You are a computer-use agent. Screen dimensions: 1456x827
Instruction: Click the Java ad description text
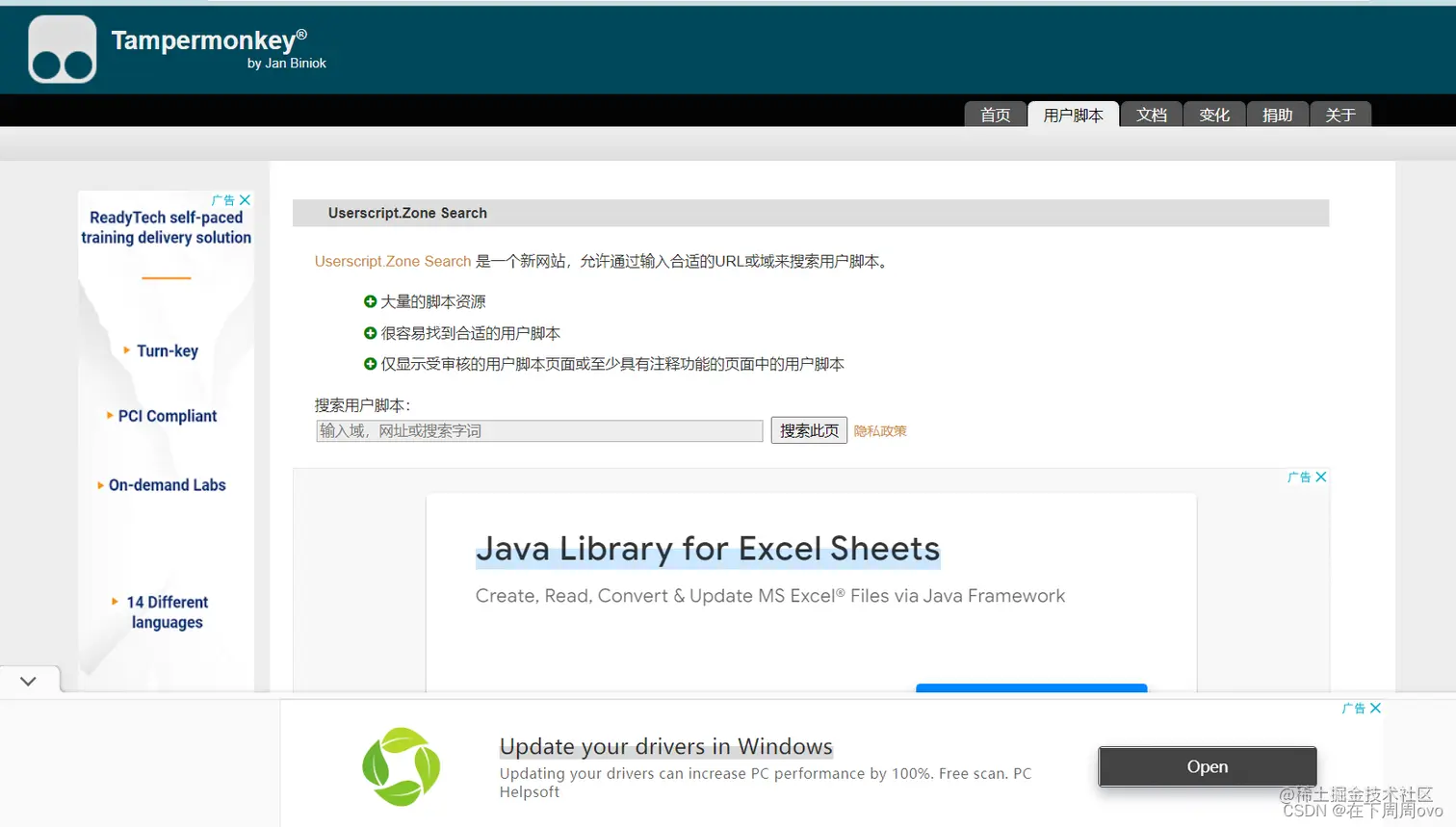click(x=770, y=596)
